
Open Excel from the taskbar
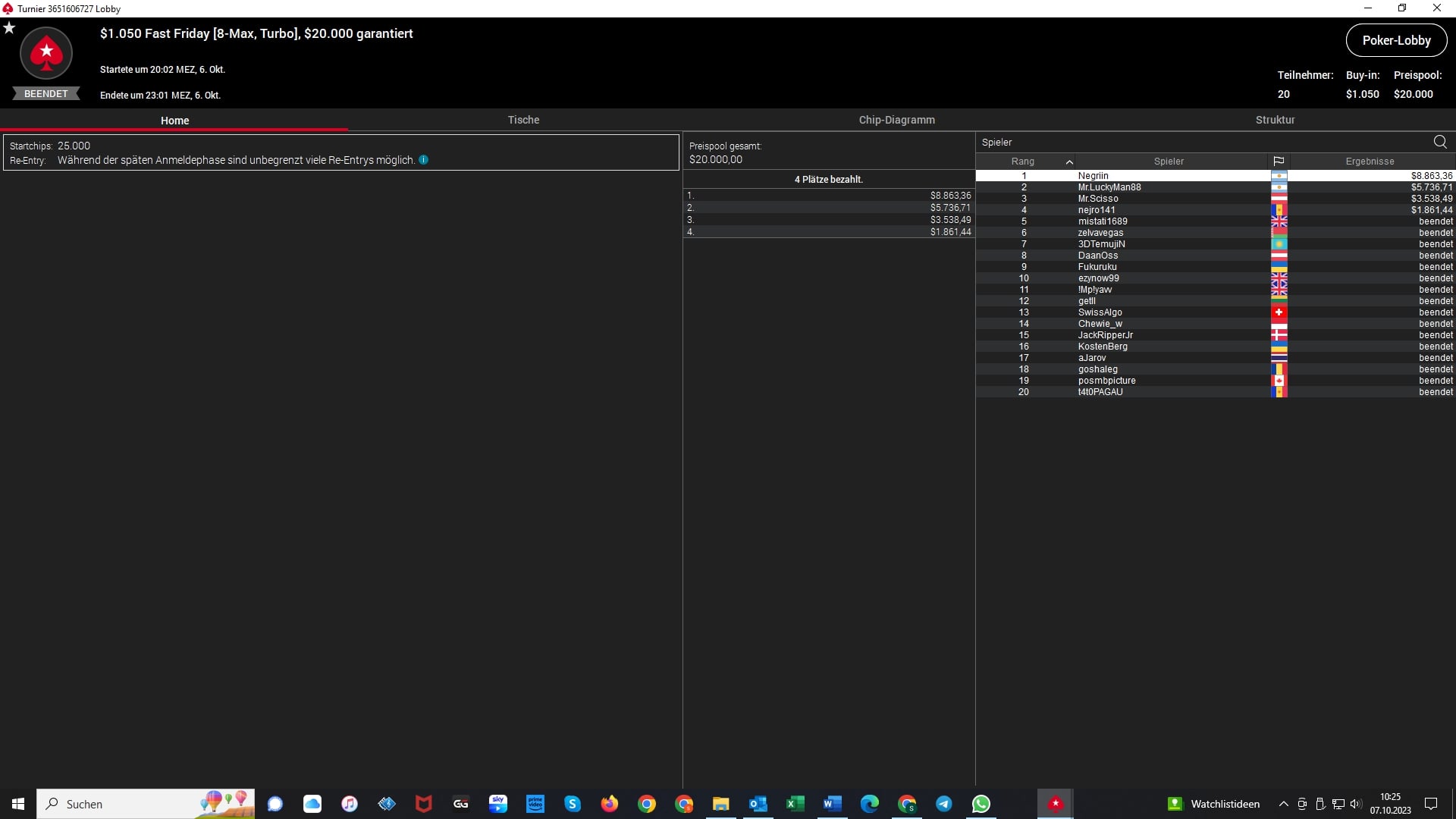795,804
